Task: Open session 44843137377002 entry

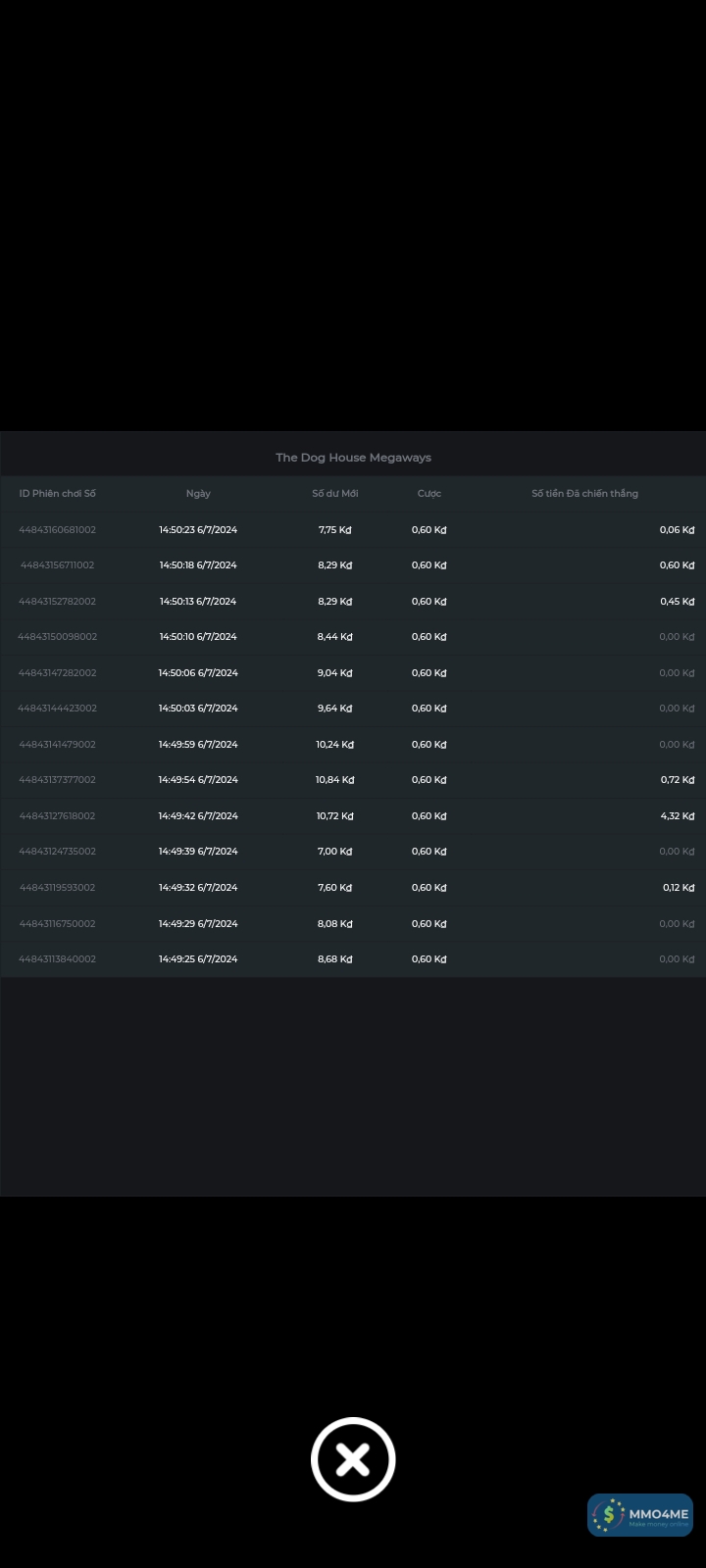Action: coord(58,780)
